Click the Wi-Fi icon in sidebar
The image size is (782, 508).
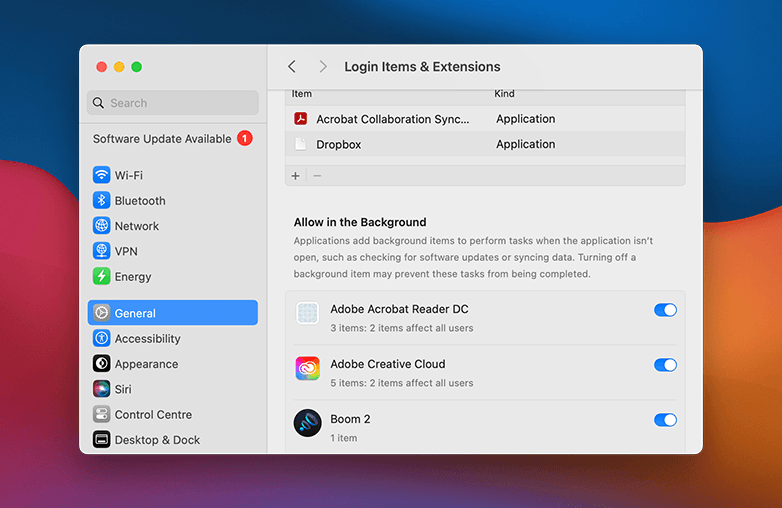(101, 175)
